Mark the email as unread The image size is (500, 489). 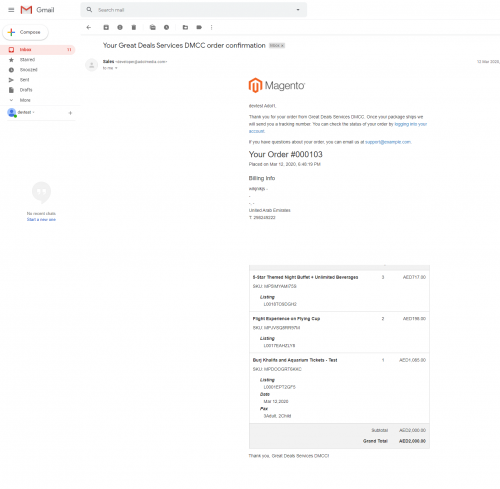(x=153, y=27)
